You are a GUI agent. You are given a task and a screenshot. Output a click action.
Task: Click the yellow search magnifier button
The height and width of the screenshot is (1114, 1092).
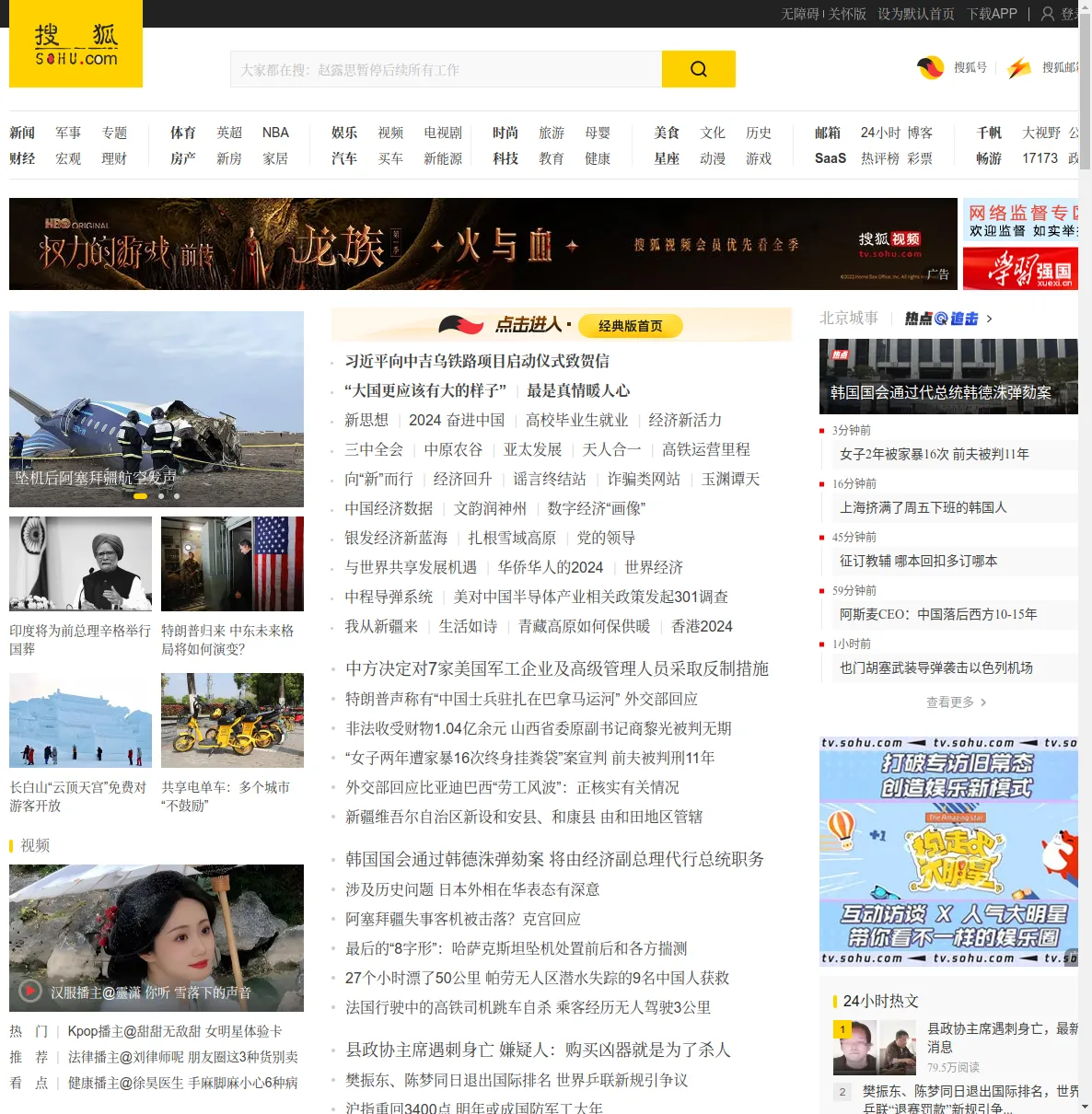(x=699, y=69)
